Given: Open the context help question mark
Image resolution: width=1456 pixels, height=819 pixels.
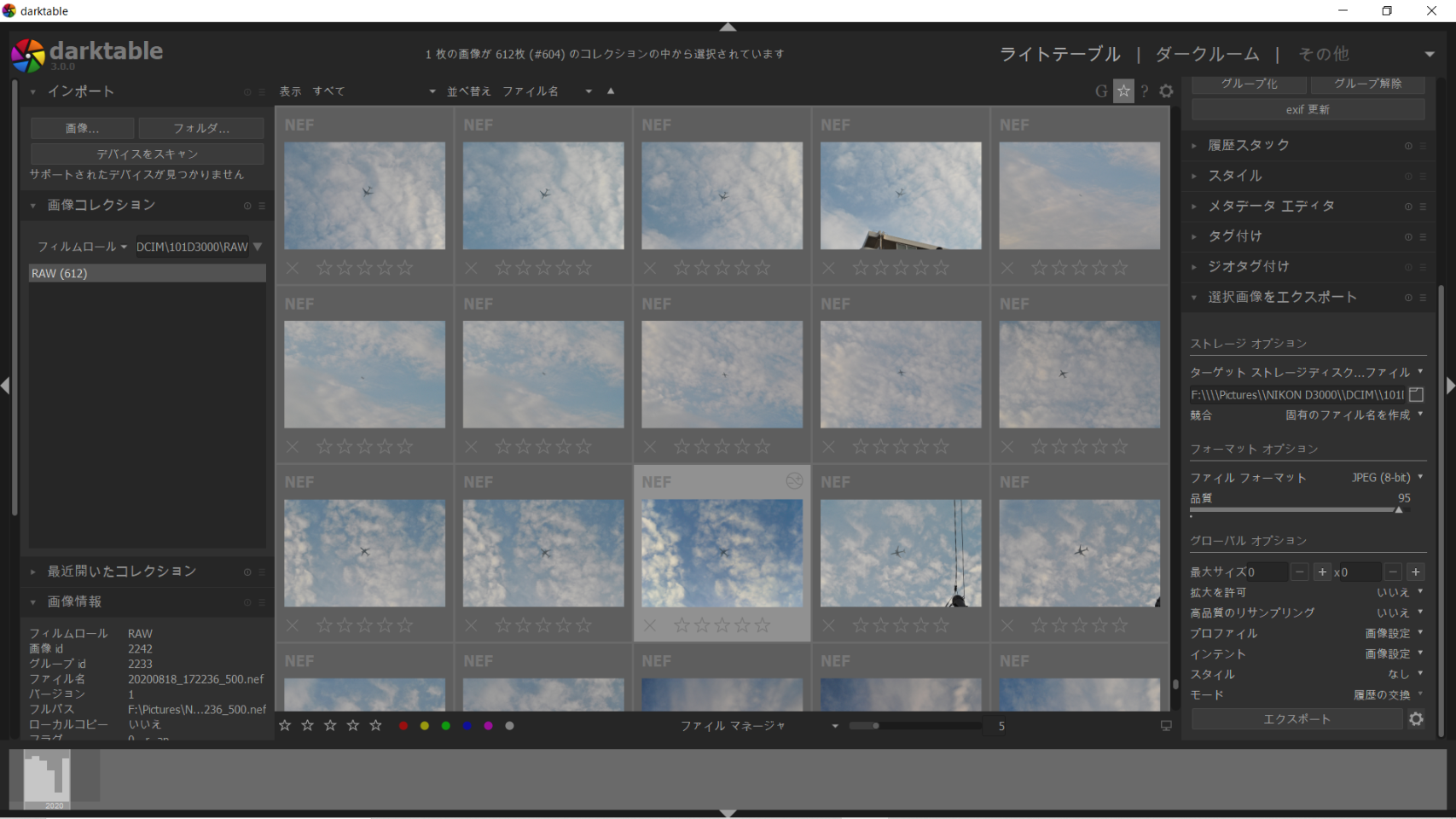Looking at the screenshot, I should click(1145, 91).
